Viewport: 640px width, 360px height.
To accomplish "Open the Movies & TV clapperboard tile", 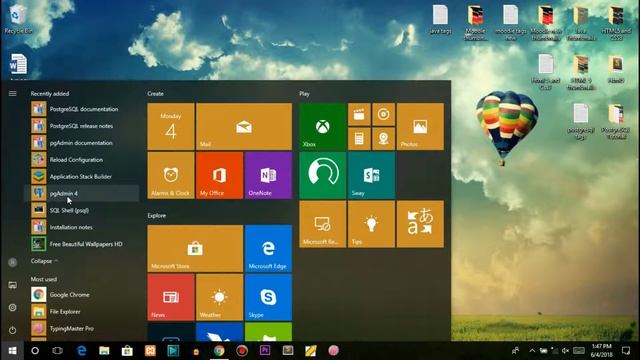I will coord(359,114).
